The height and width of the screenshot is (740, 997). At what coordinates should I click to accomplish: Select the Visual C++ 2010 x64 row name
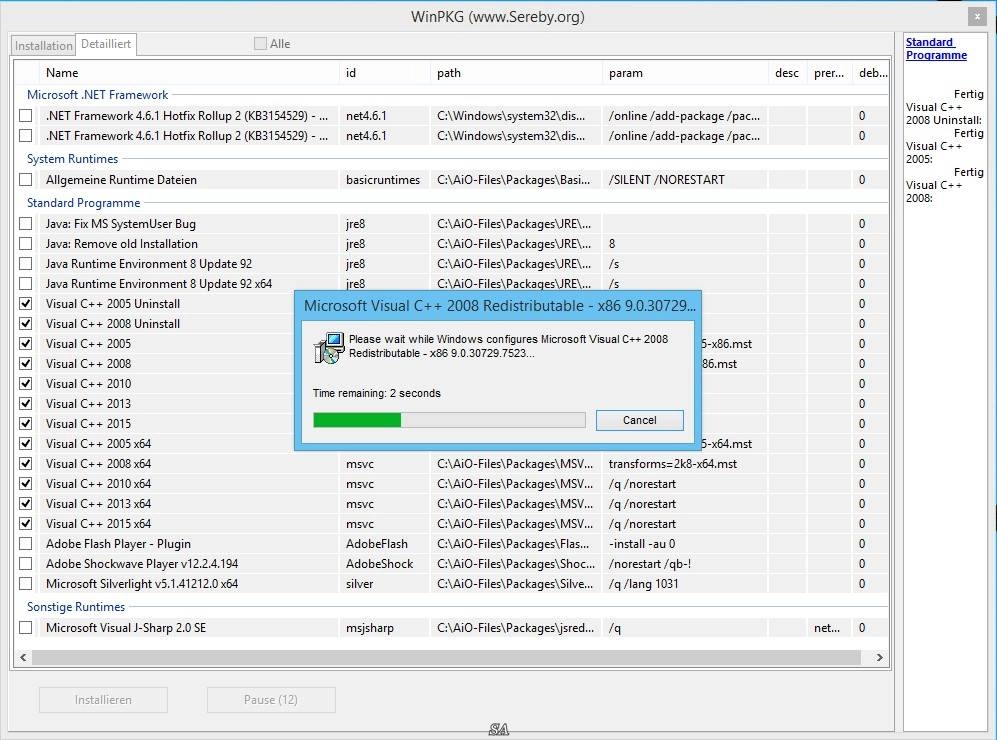(99, 483)
